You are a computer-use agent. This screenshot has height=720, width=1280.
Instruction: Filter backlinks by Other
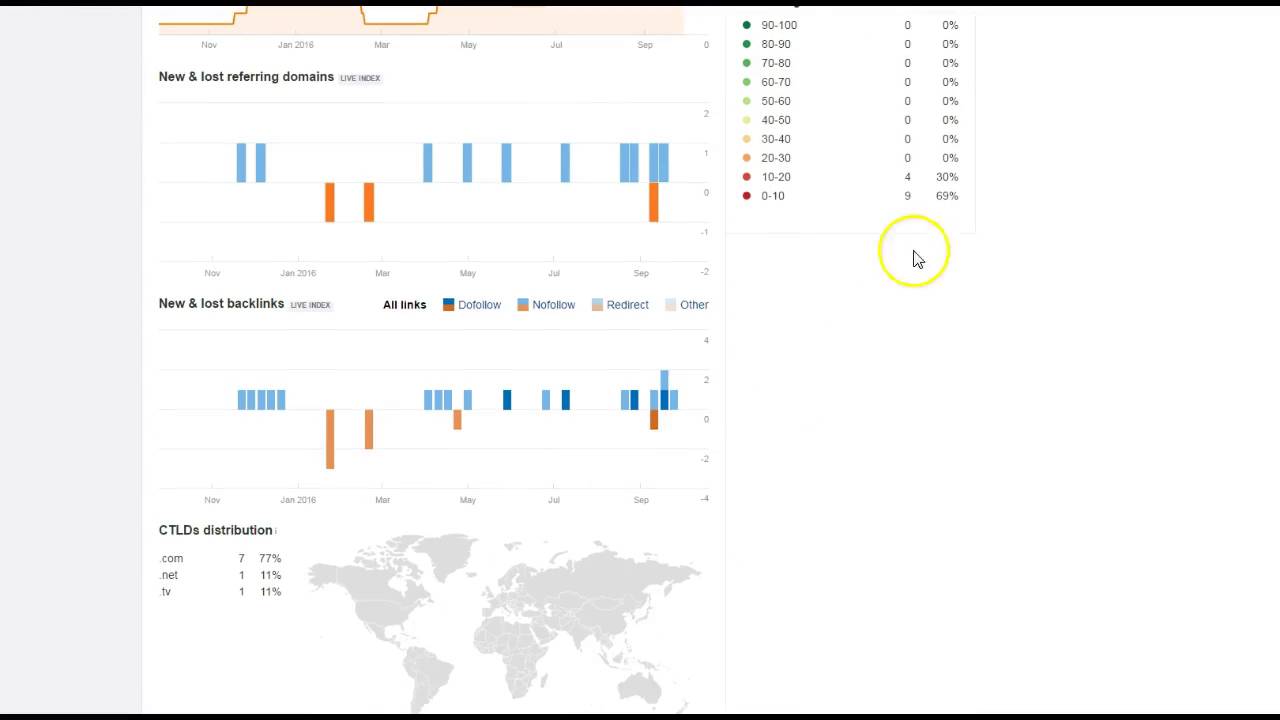point(694,305)
